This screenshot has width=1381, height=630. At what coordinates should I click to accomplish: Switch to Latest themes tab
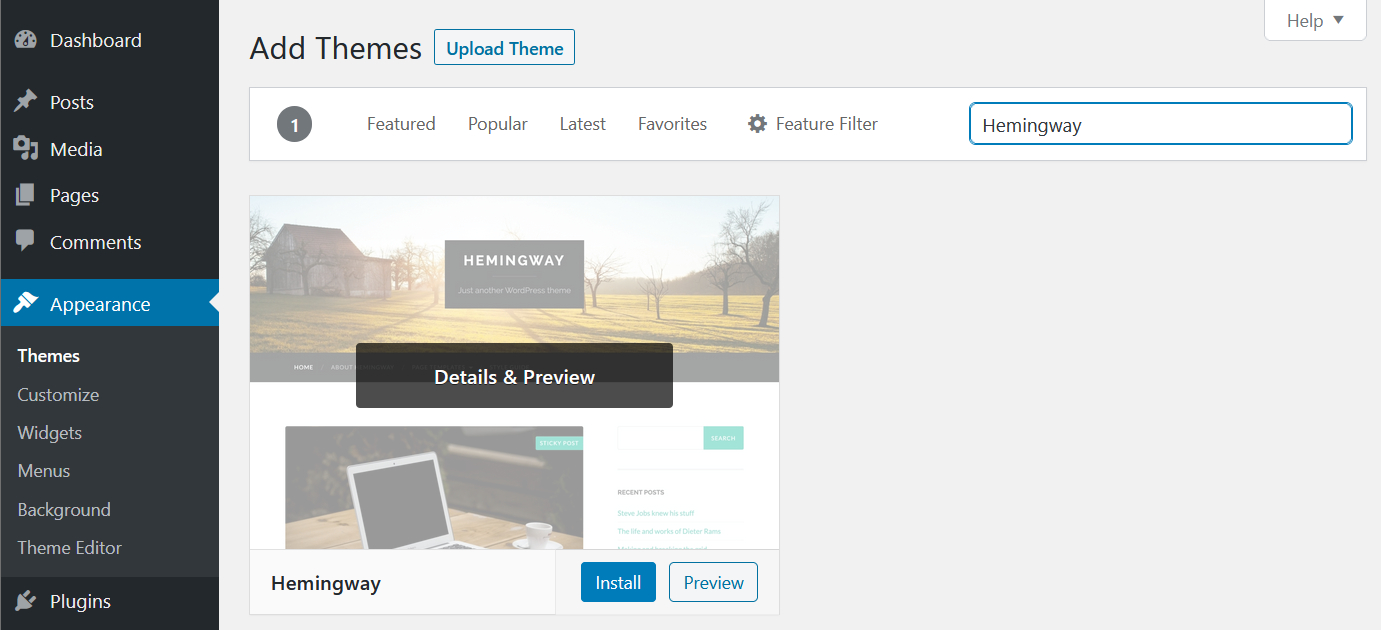[x=583, y=124]
